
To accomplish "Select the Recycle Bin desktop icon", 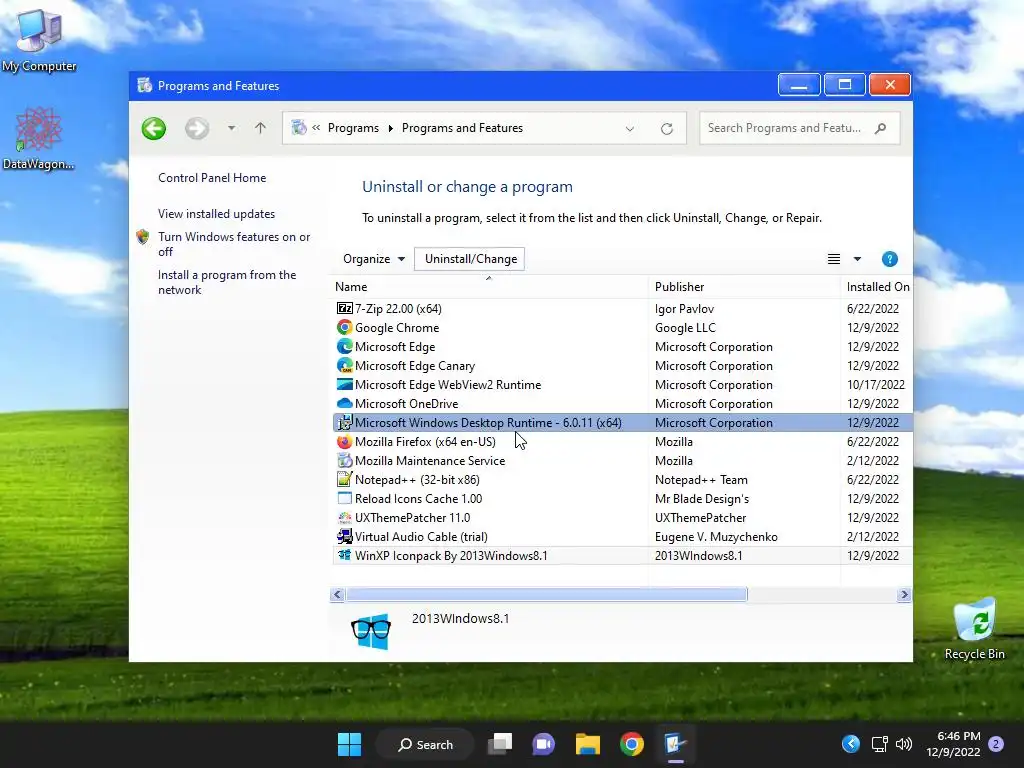I will 974,628.
